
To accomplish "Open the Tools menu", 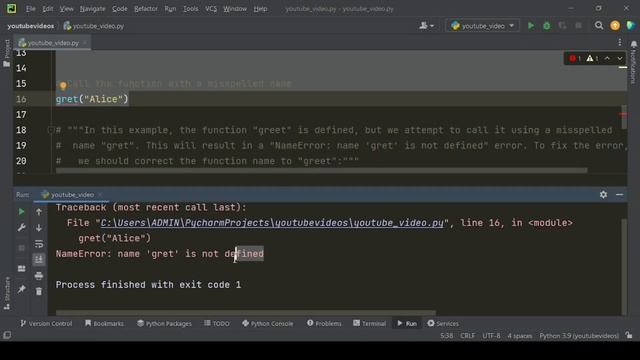I will pyautogui.click(x=190, y=9).
